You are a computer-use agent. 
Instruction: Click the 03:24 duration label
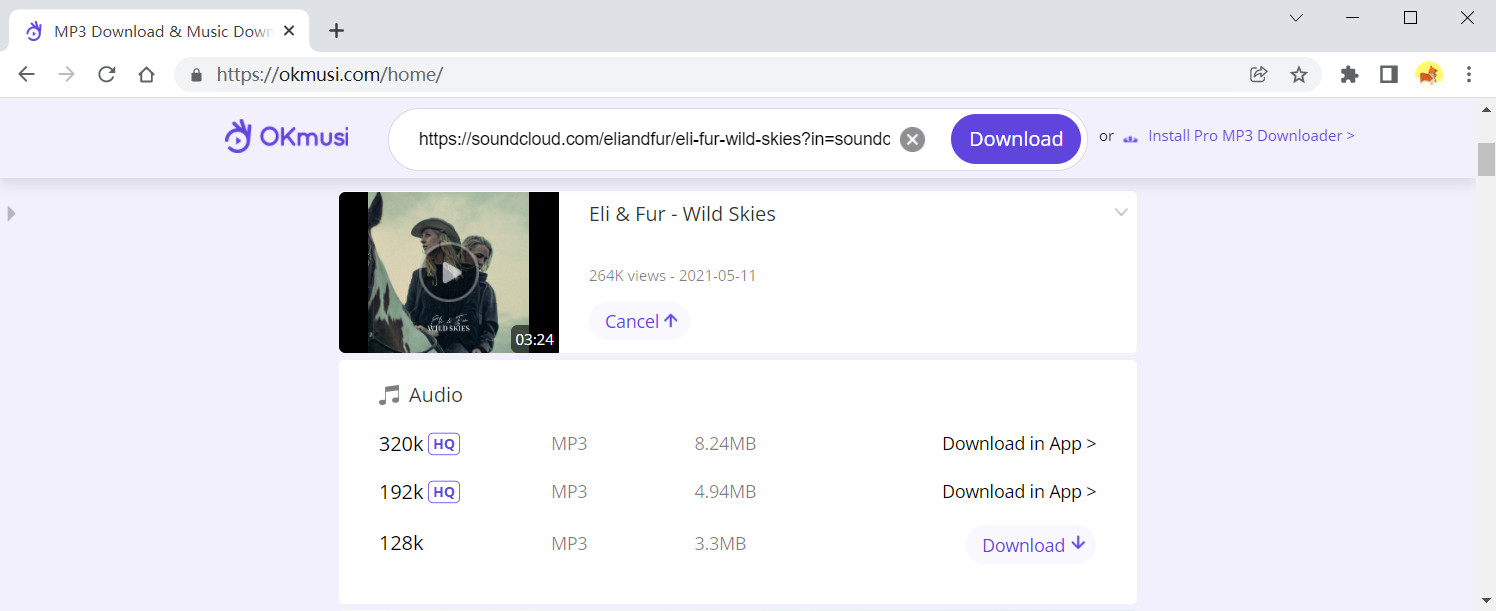[534, 339]
